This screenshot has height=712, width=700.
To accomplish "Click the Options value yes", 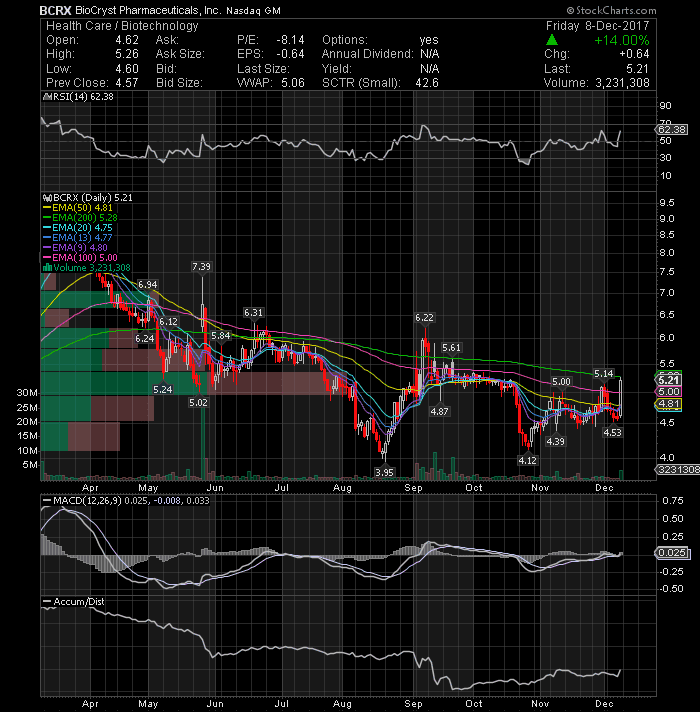I will pos(429,40).
